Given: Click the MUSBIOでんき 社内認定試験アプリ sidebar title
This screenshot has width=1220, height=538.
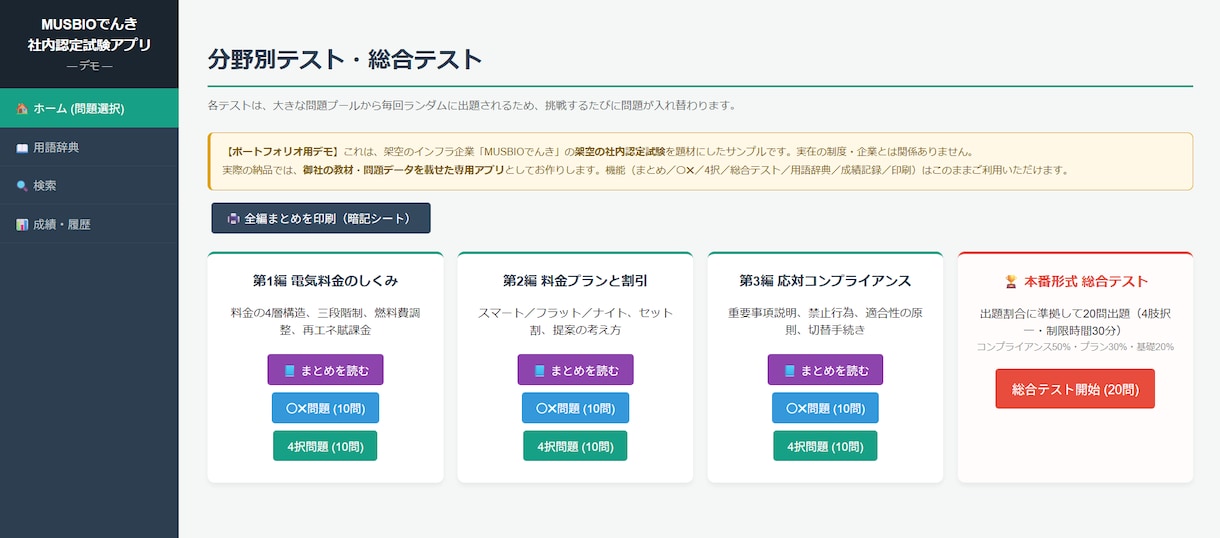Looking at the screenshot, I should tap(89, 34).
